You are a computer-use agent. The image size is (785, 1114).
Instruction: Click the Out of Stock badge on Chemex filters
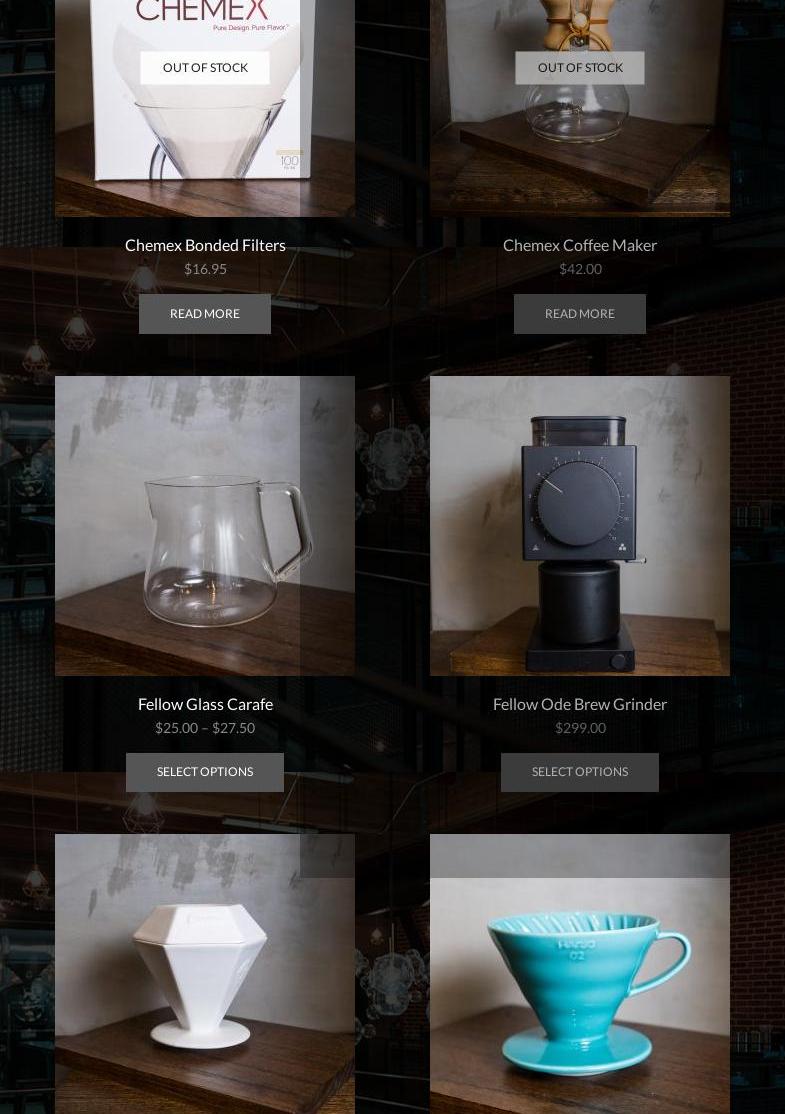click(205, 67)
